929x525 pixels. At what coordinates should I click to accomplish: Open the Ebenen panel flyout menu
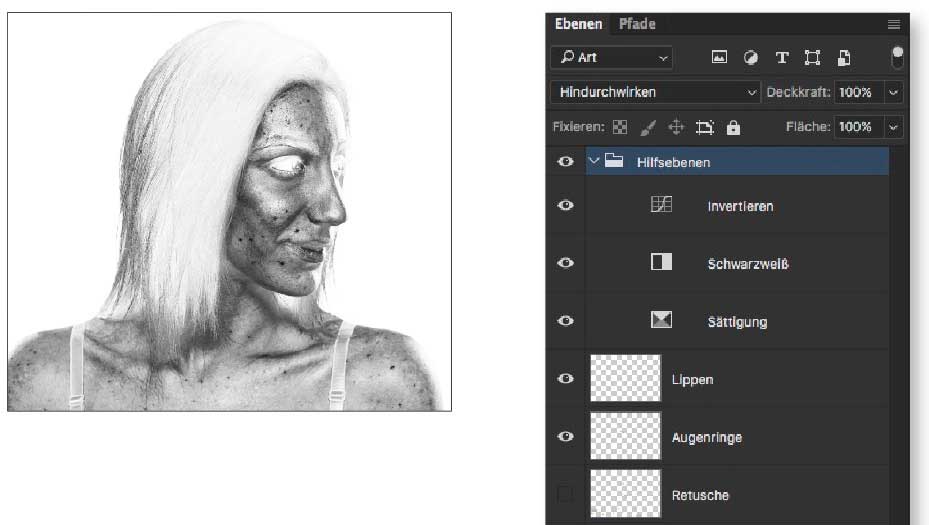(x=893, y=24)
